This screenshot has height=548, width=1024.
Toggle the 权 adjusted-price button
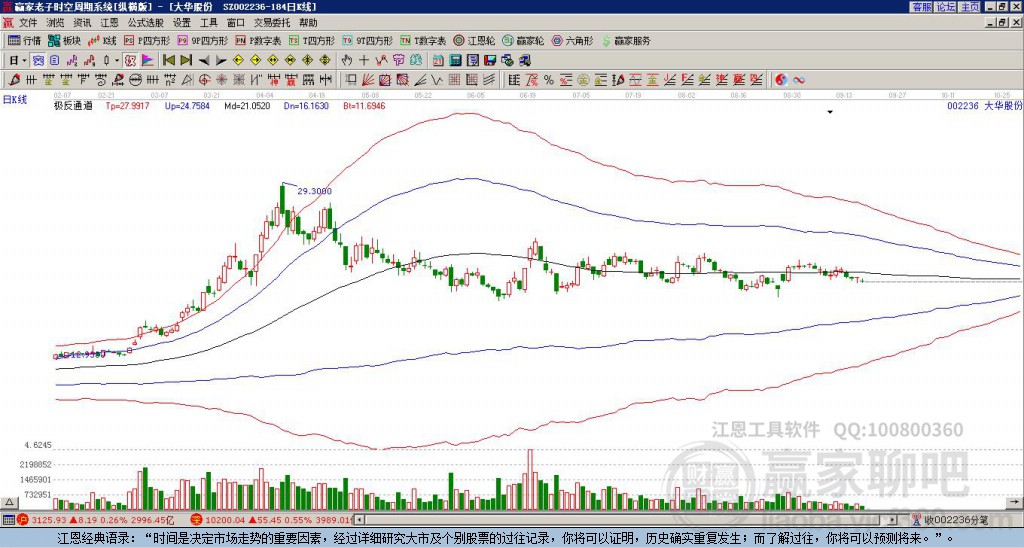(130, 61)
